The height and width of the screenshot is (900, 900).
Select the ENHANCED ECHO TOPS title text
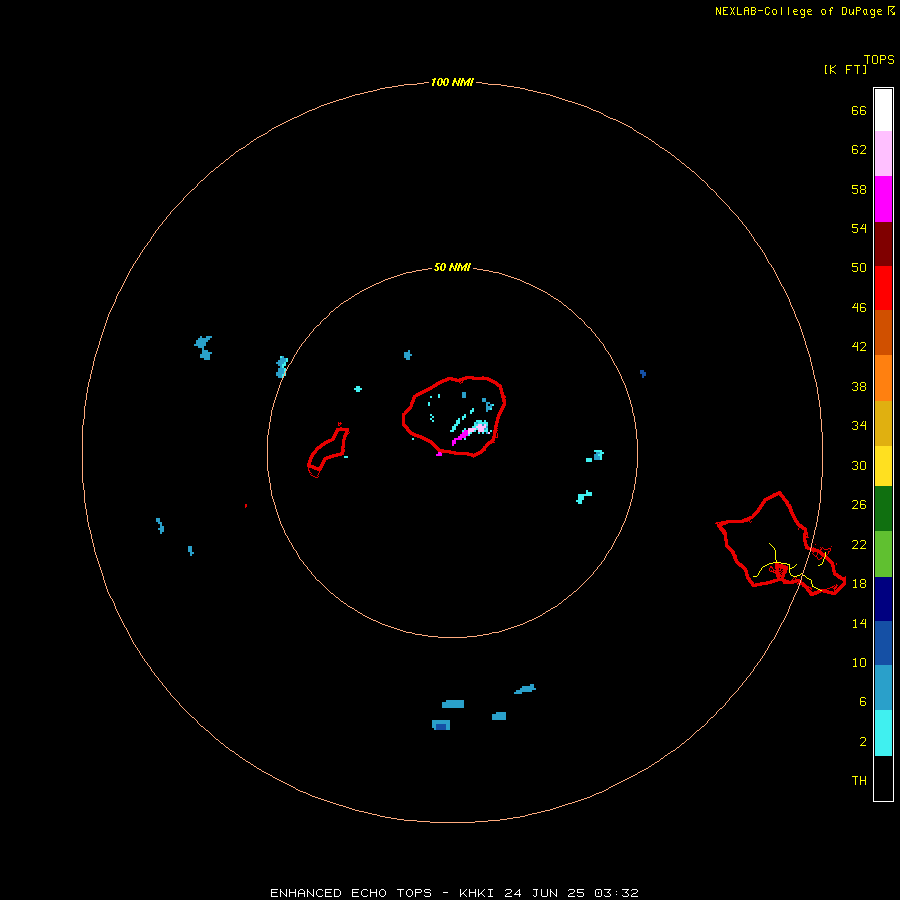click(x=351, y=893)
